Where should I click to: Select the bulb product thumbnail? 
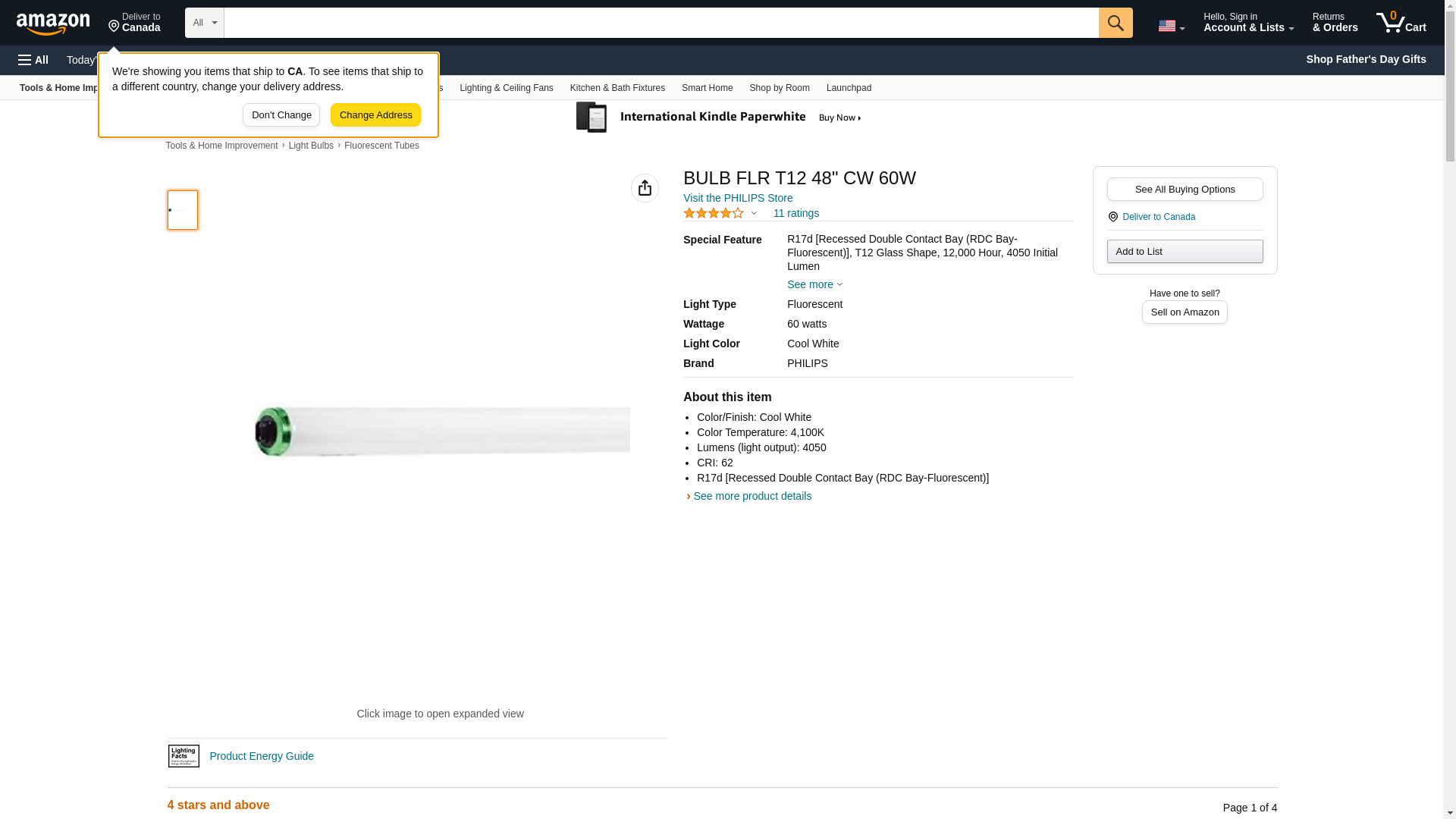click(x=183, y=210)
